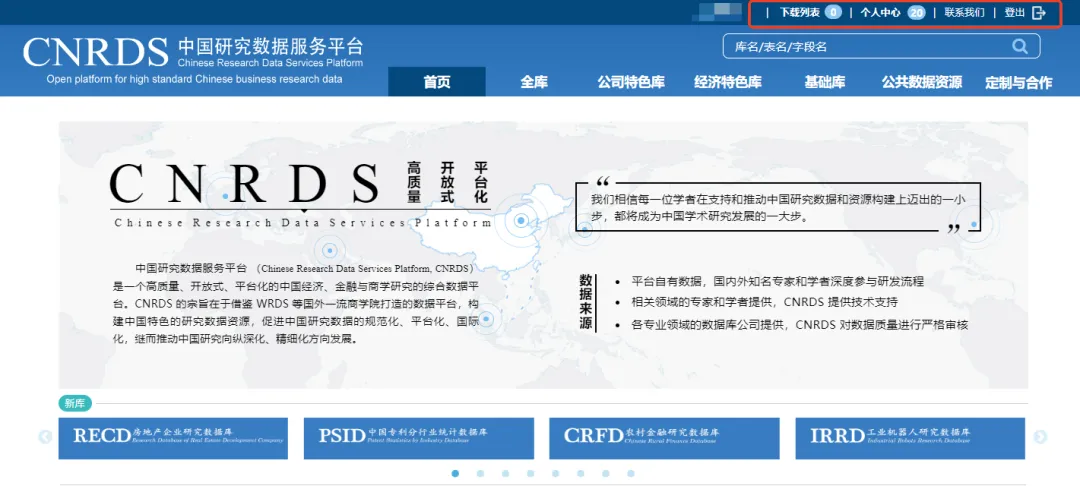The width and height of the screenshot is (1080, 486).
Task: Select the seventh carousel page dot
Action: pos(605,474)
